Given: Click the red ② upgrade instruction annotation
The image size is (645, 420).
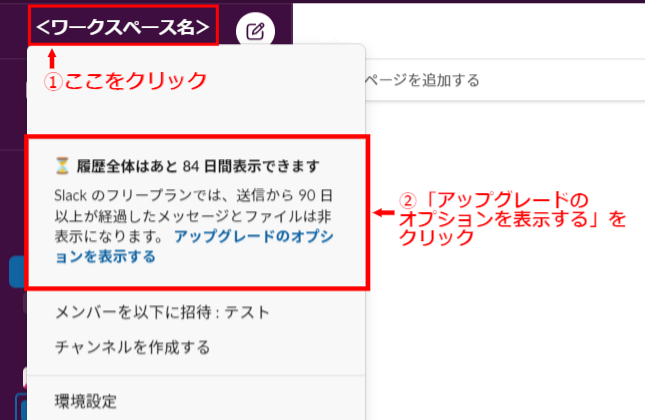Looking at the screenshot, I should tap(512, 219).
